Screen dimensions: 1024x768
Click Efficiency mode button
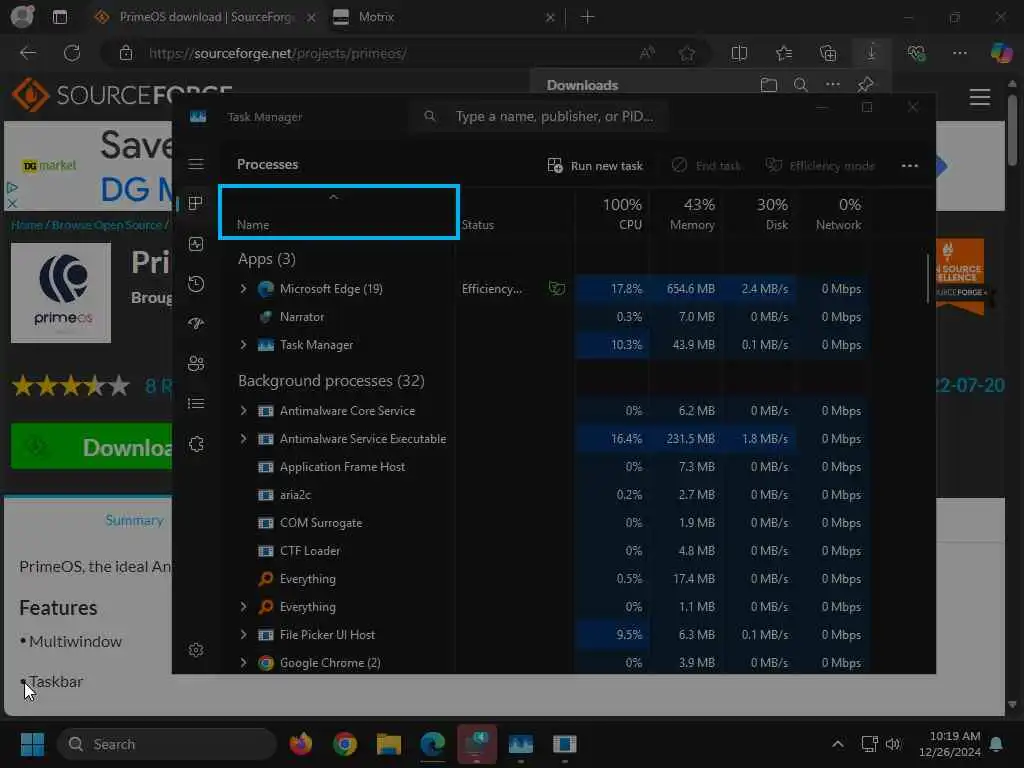820,166
